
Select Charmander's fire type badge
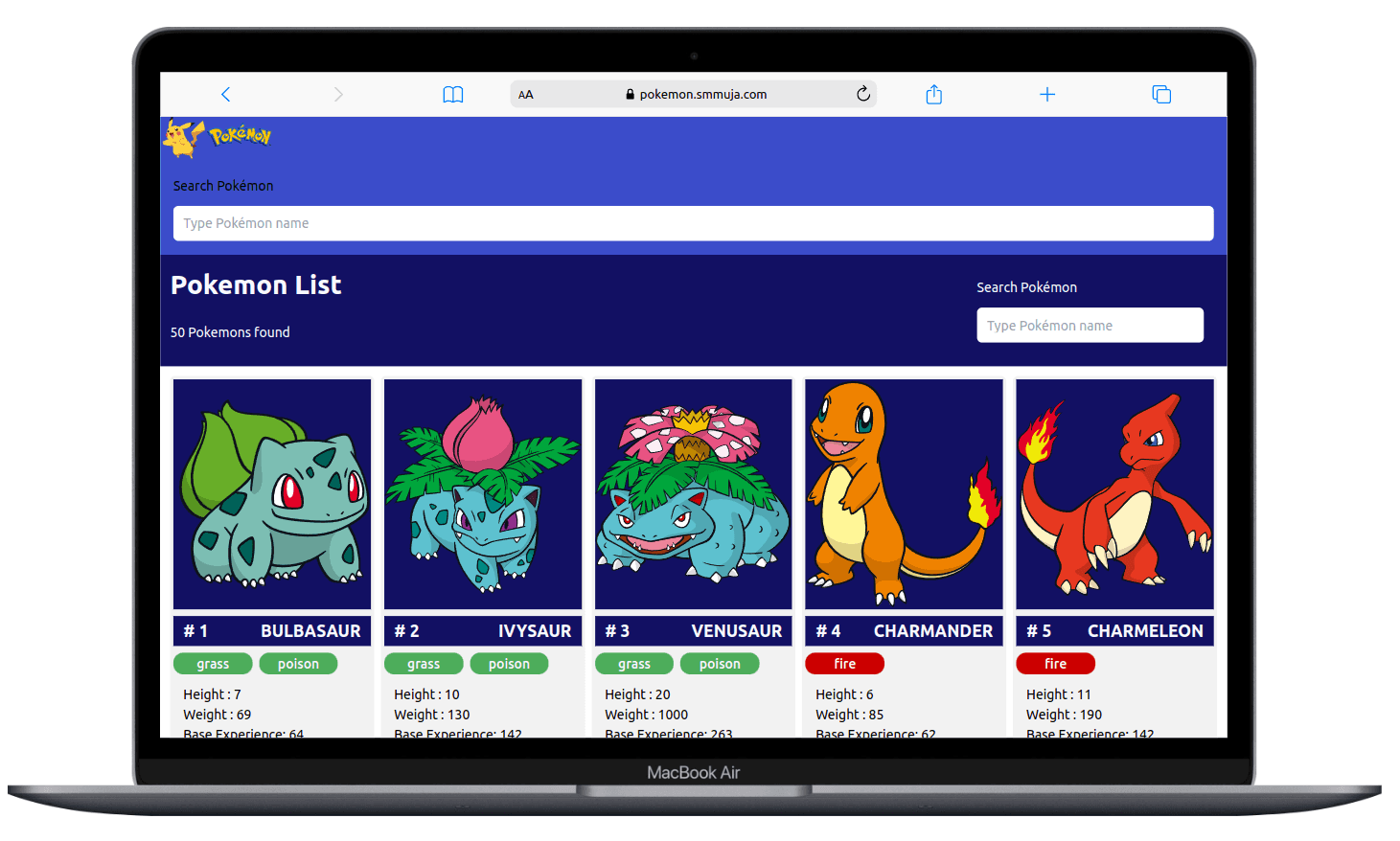coord(844,664)
